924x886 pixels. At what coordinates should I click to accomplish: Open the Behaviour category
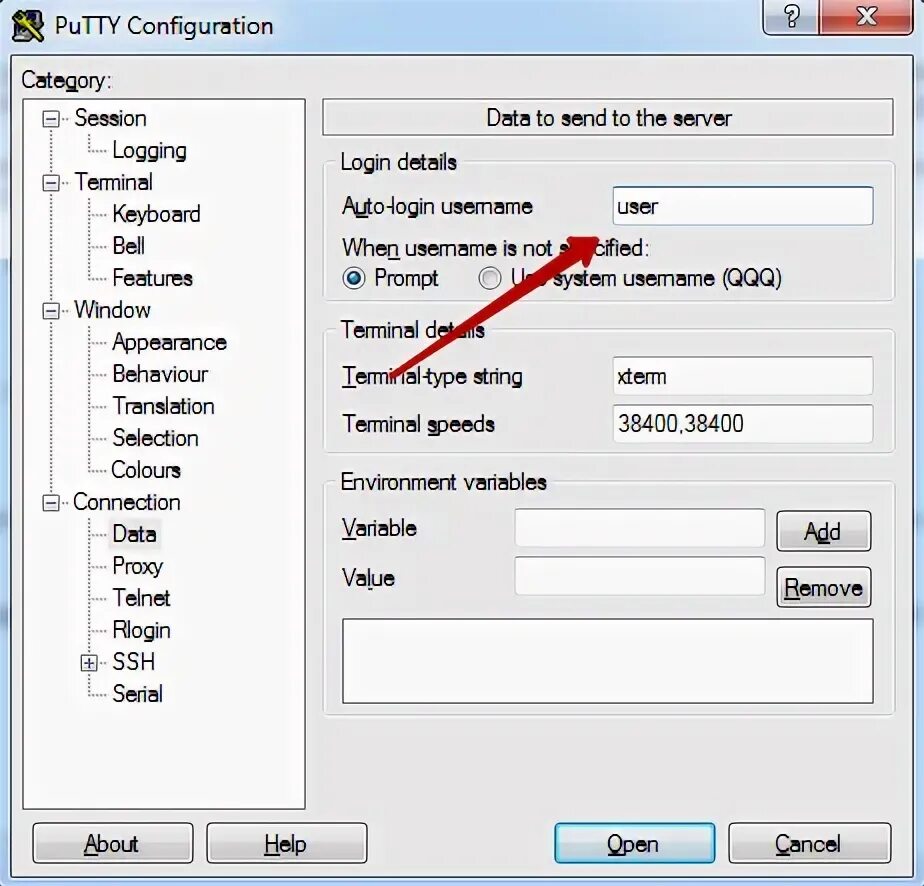pyautogui.click(x=160, y=374)
